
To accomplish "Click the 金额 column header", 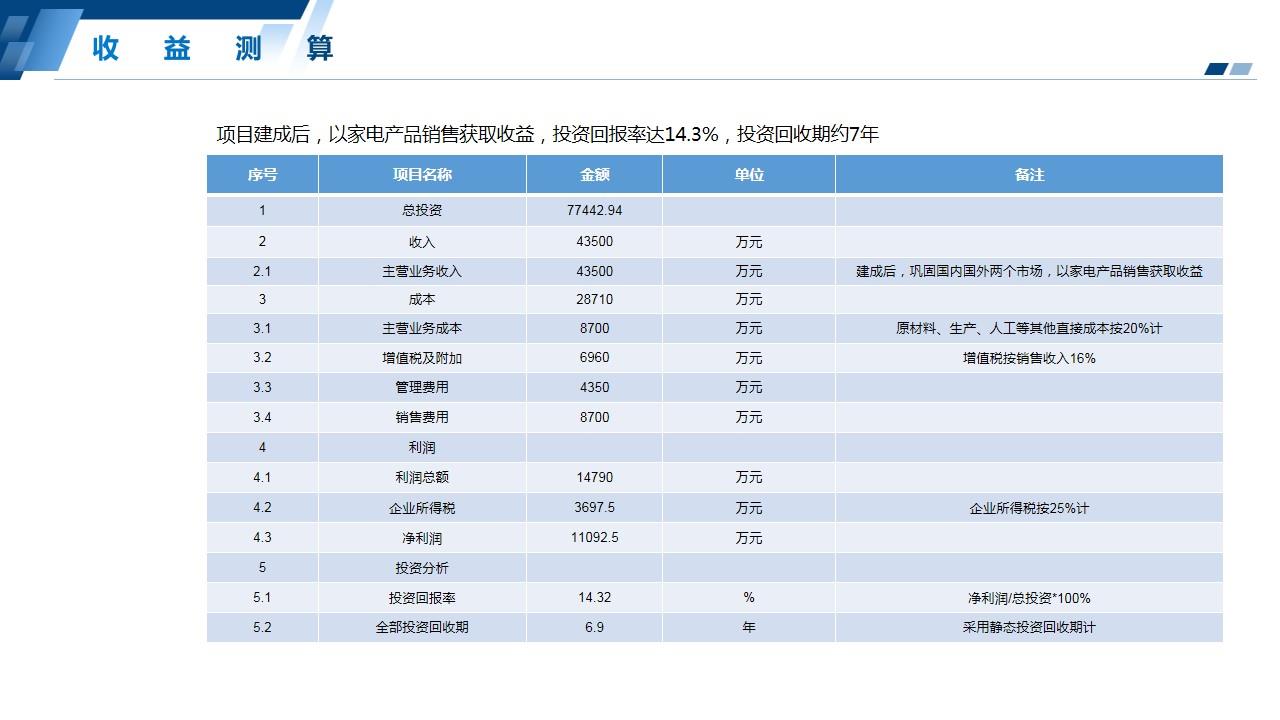I will point(594,174).
